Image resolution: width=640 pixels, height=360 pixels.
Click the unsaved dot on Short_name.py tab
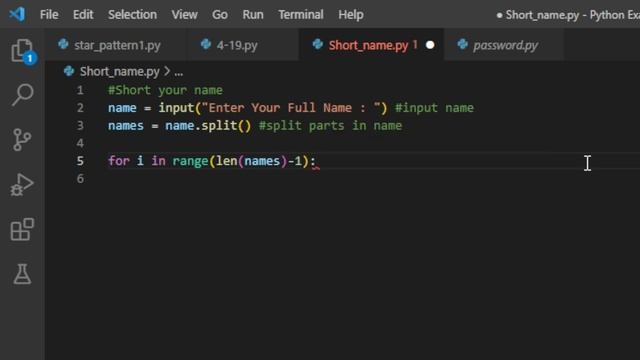coord(430,45)
